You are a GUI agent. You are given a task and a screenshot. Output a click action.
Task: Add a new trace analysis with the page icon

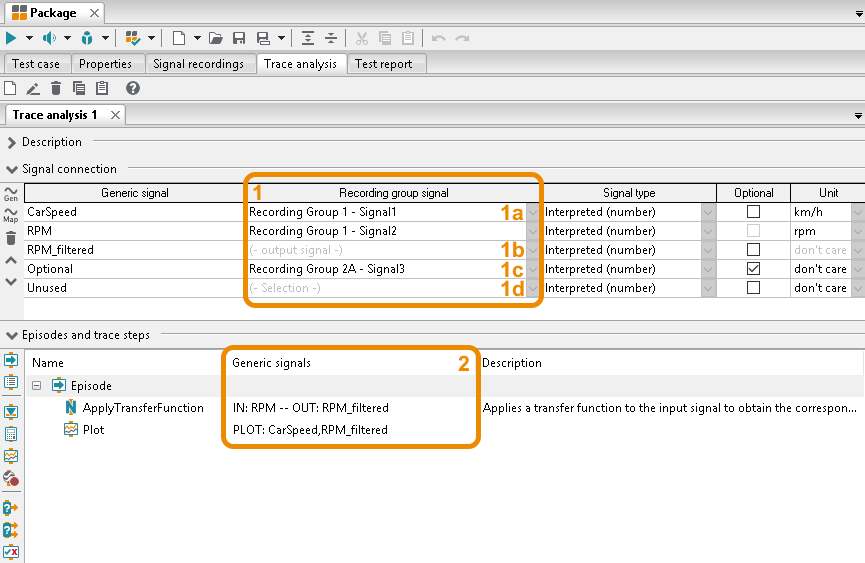pyautogui.click(x=10, y=88)
